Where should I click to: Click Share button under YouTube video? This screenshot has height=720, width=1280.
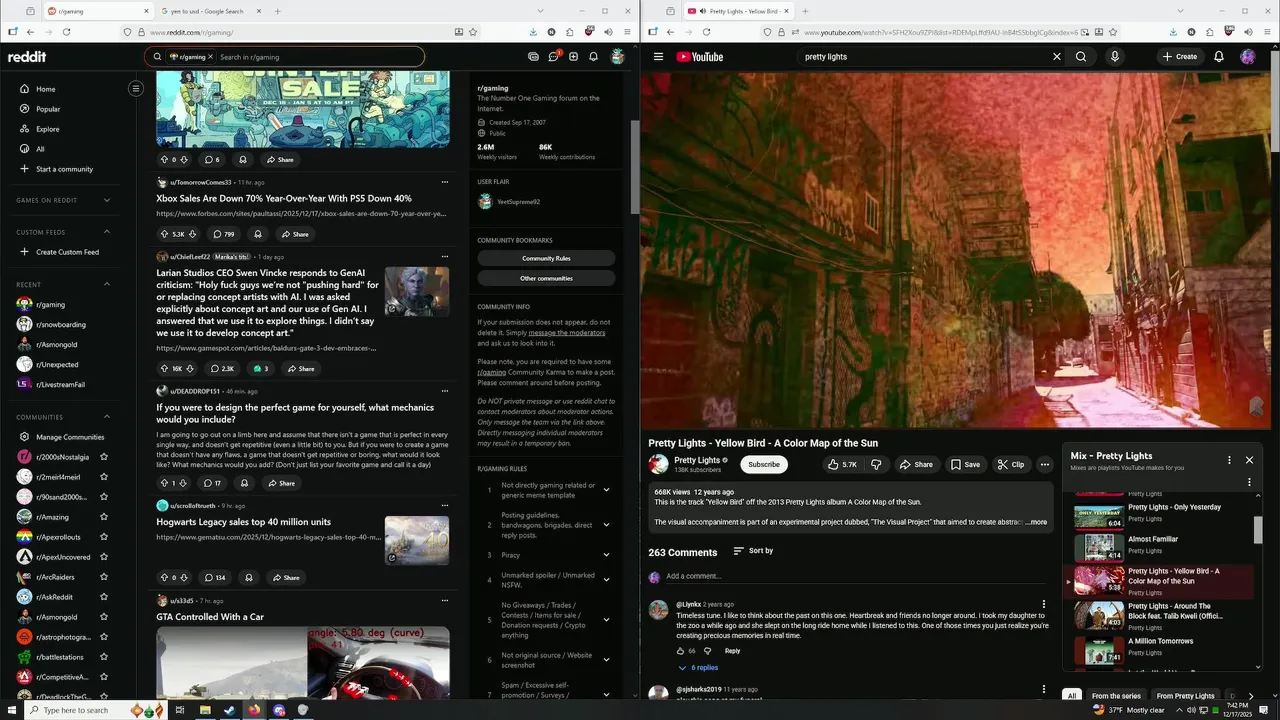click(x=916, y=464)
